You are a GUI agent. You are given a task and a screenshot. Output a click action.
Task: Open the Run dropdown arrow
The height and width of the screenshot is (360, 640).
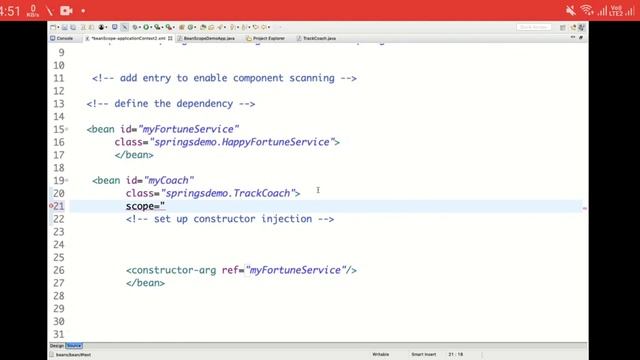point(150,27)
